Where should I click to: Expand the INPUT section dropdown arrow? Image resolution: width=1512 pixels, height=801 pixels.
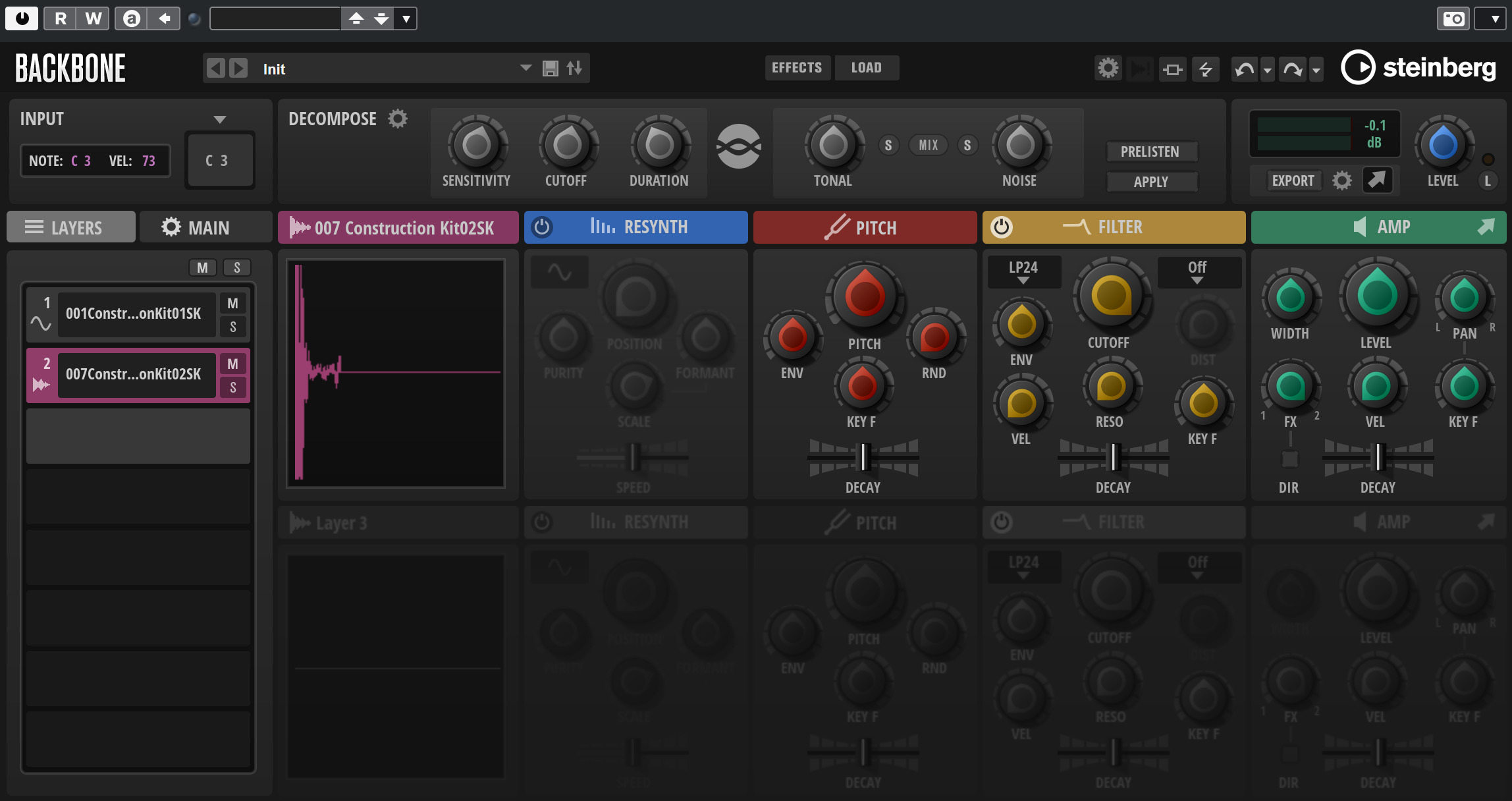pyautogui.click(x=220, y=119)
